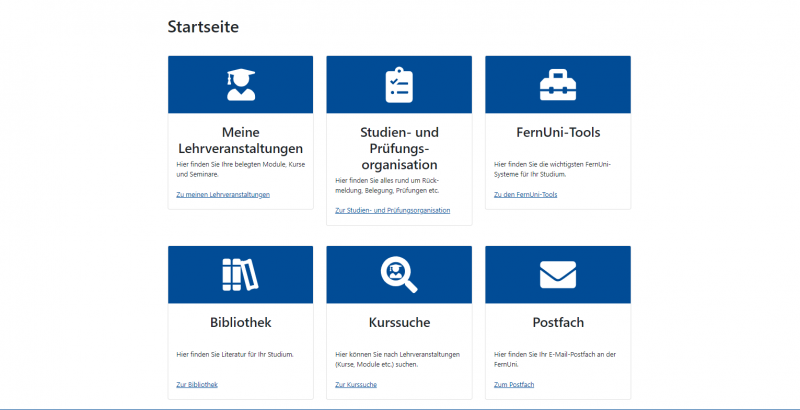The height and width of the screenshot is (410, 800).
Task: Click the heading Meine Lehrveranstaltungen
Action: pyautogui.click(x=240, y=140)
